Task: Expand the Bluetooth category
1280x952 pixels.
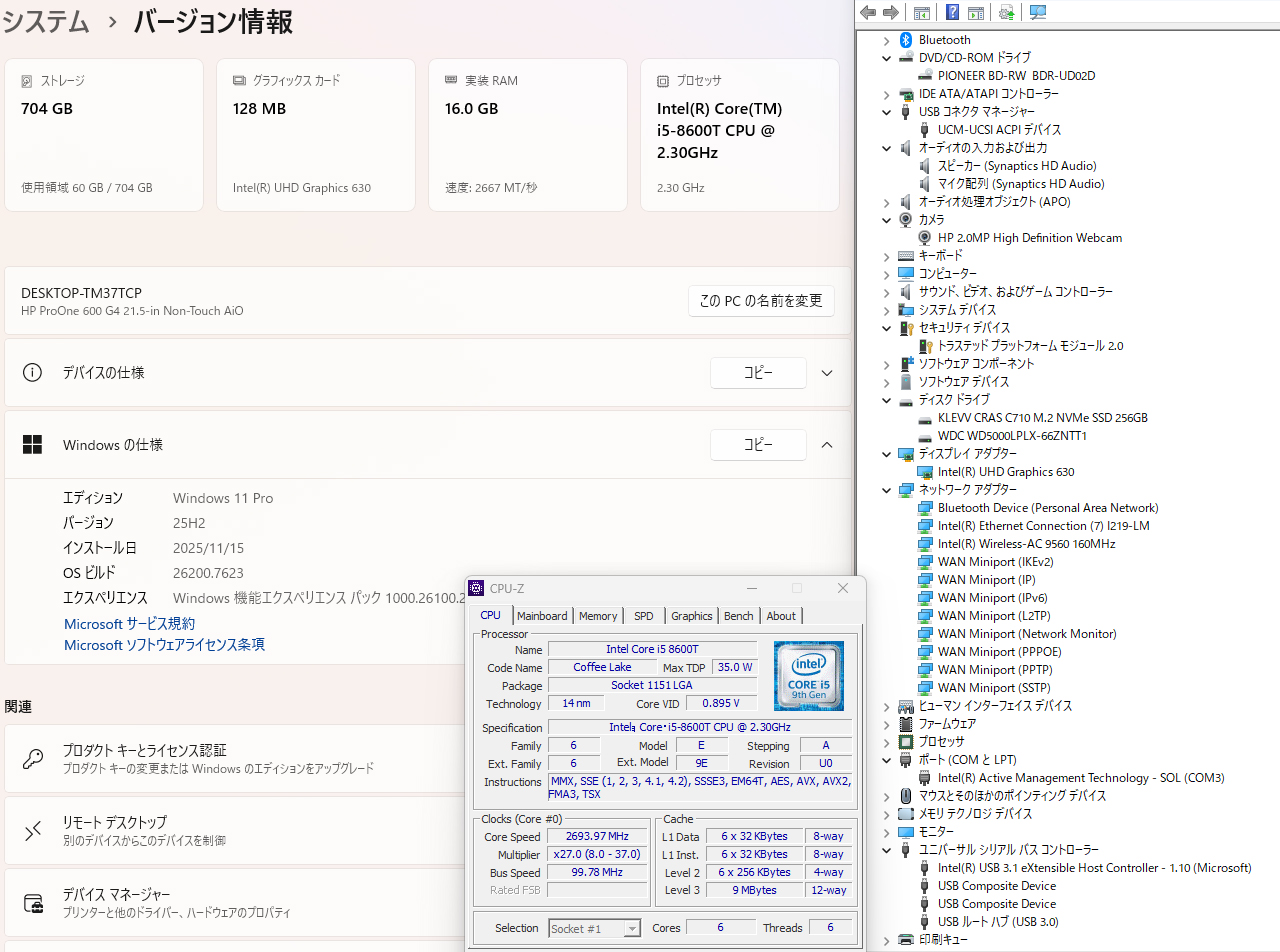Action: coord(887,40)
